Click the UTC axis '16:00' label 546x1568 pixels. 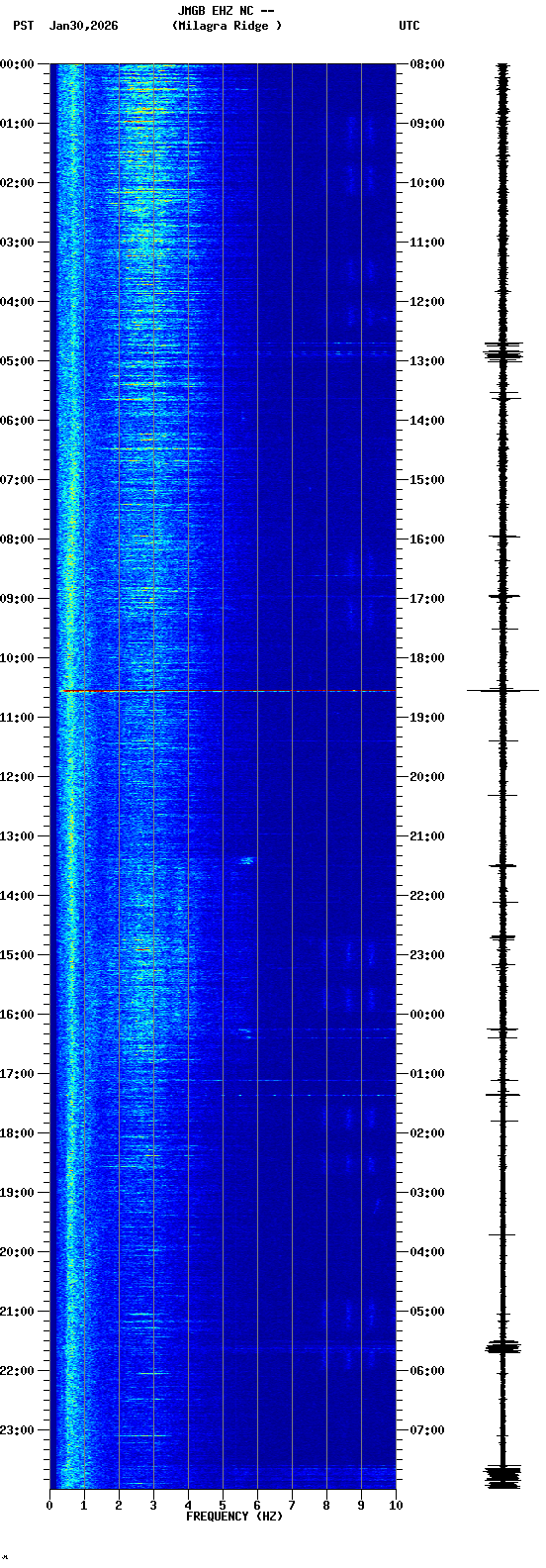pos(427,539)
